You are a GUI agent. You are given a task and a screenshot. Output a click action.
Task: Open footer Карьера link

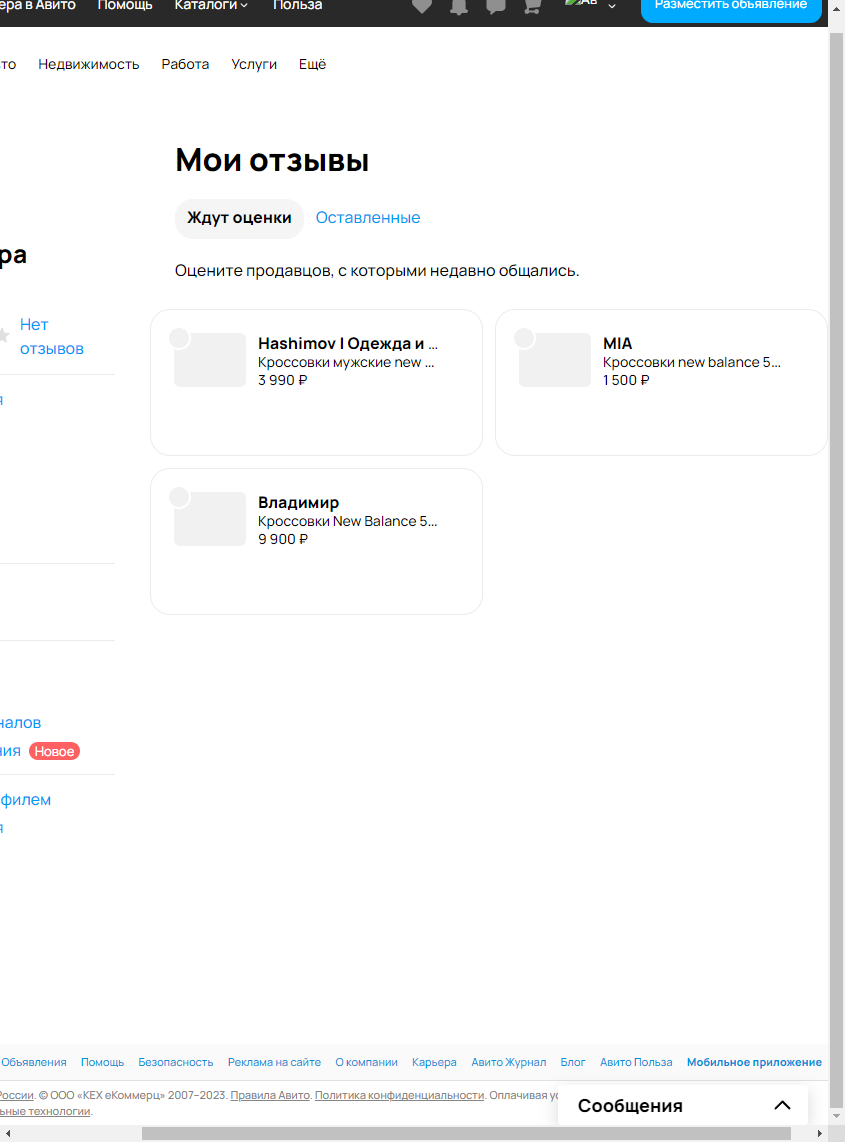434,1062
